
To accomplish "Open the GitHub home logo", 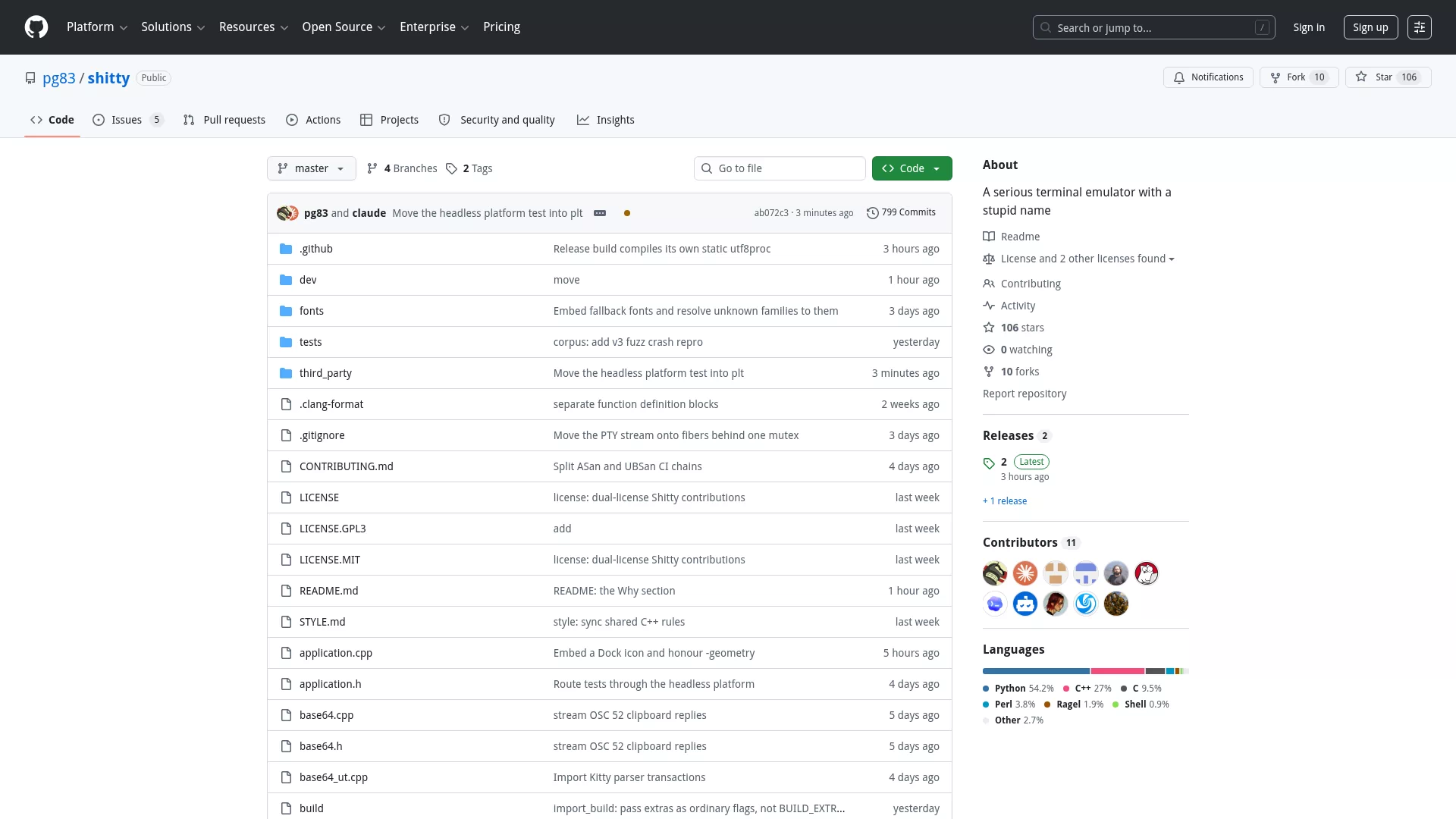I will [x=36, y=27].
